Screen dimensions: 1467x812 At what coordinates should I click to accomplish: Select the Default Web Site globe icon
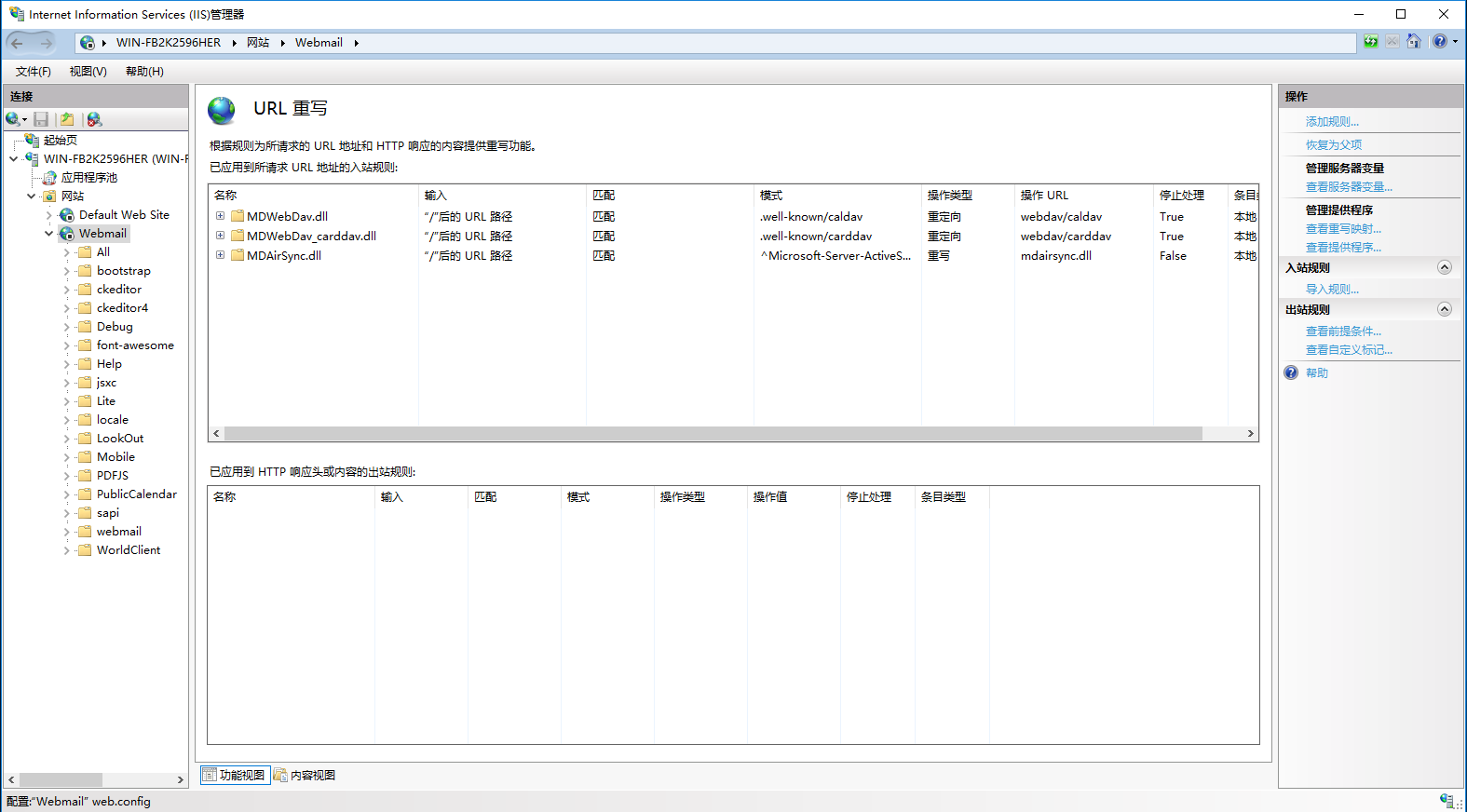pos(67,215)
